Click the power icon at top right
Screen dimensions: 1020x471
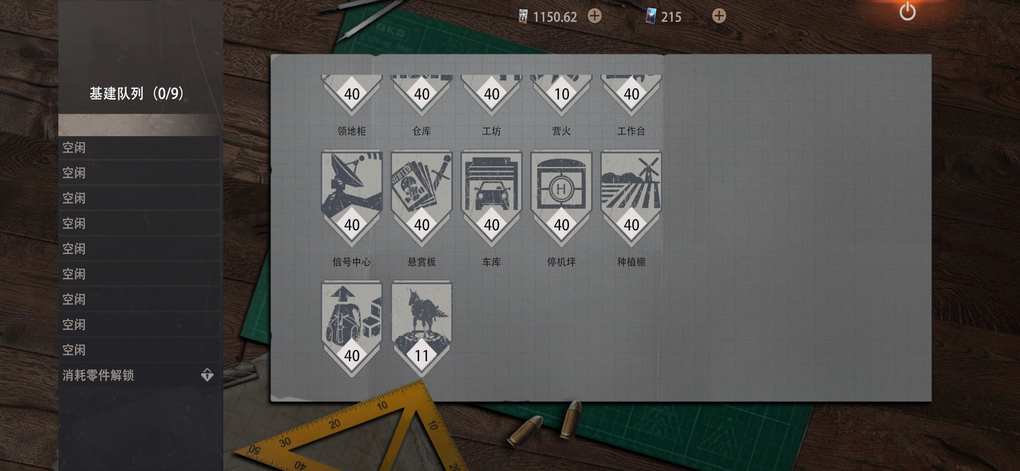tap(907, 11)
